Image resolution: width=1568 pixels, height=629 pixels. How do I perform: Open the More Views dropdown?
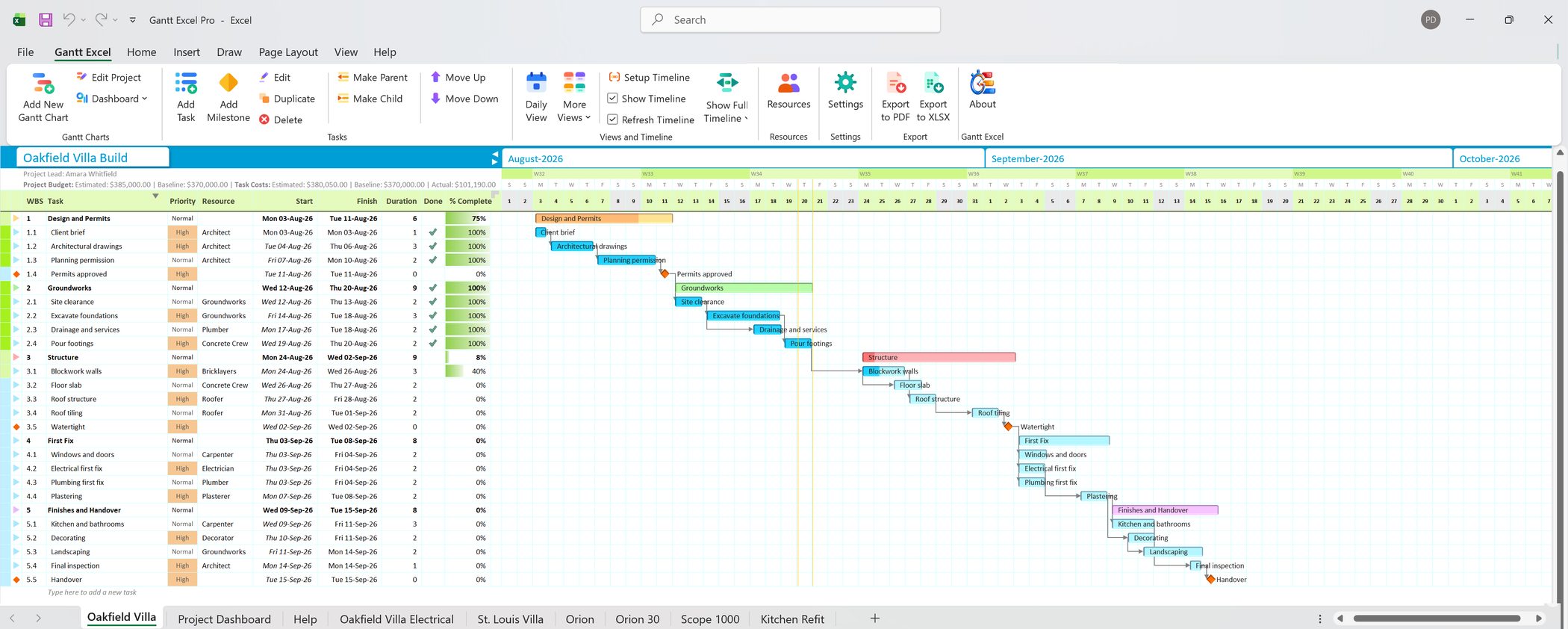(574, 96)
